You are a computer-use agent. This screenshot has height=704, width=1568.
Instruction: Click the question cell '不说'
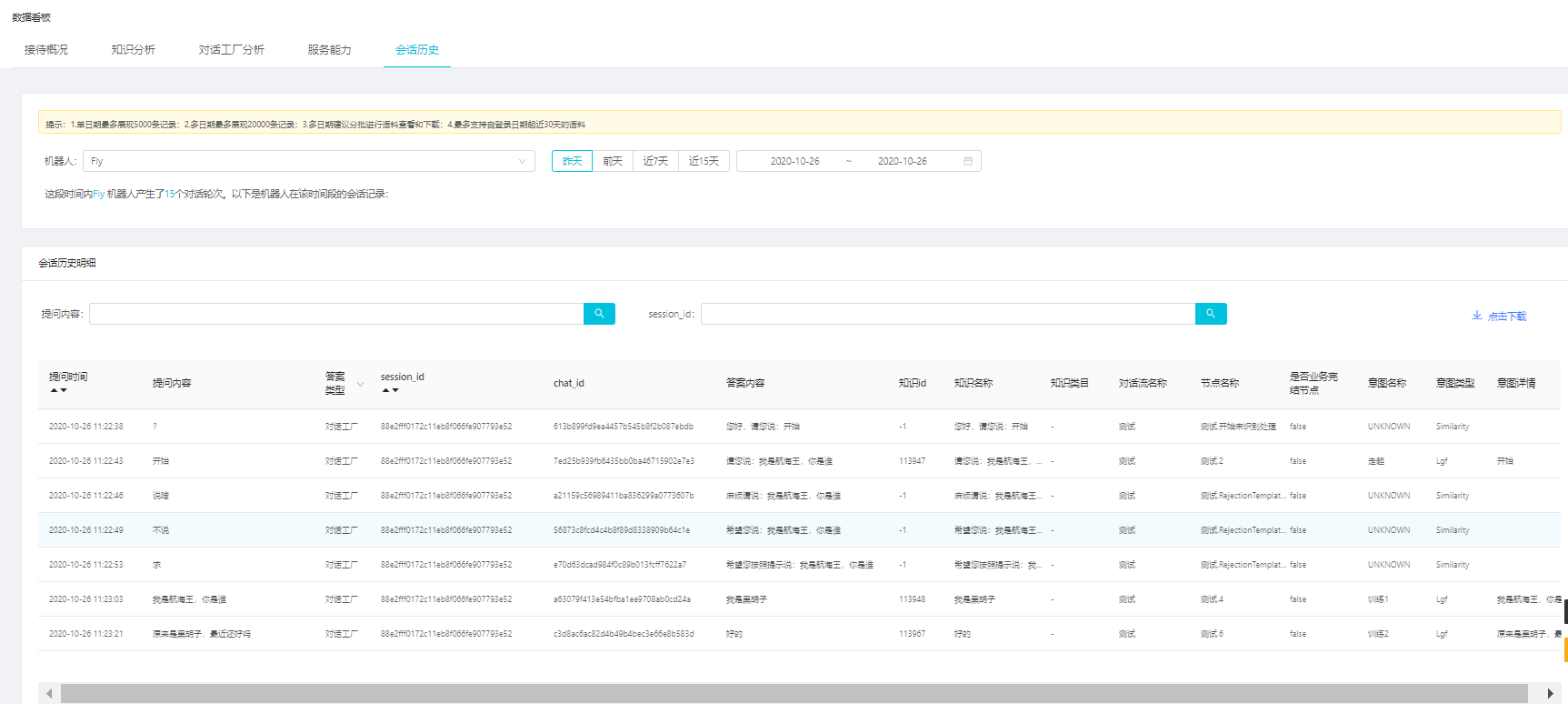pos(161,530)
